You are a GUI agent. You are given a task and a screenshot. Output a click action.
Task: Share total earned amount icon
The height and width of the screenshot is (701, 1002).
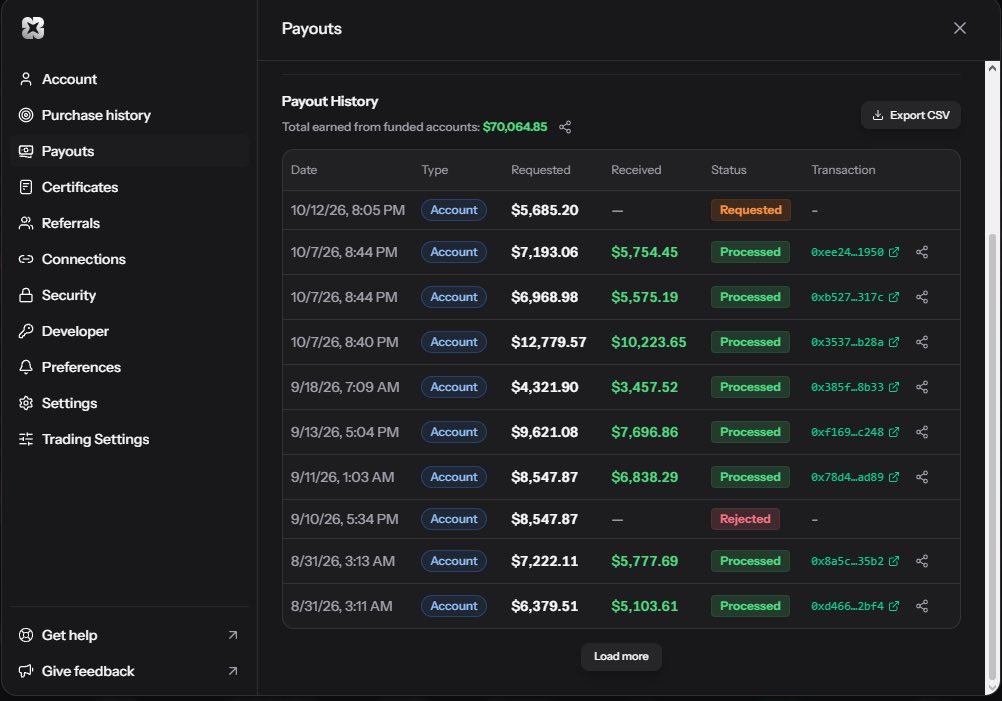coord(565,127)
